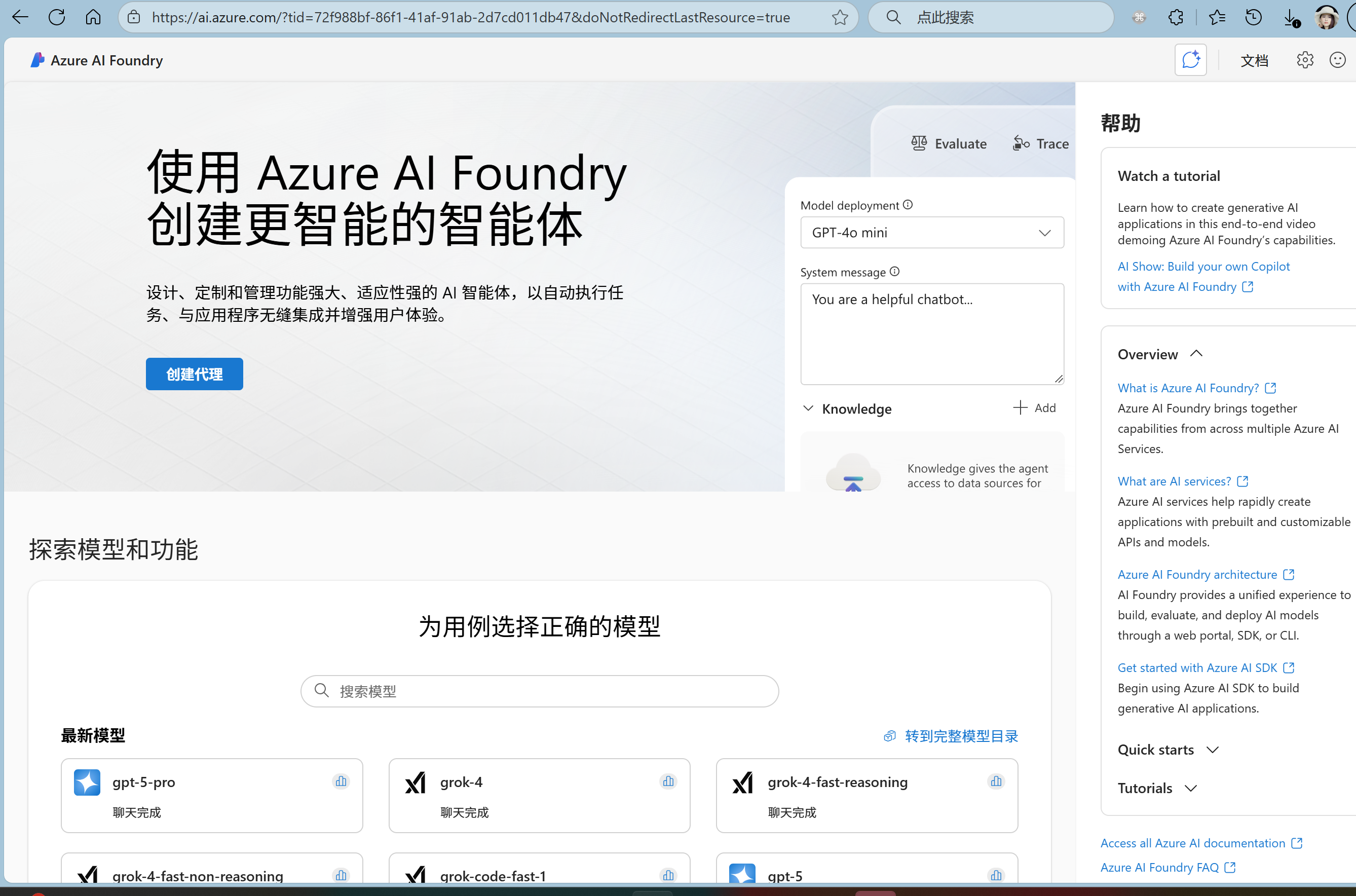Click compare icon on grok-4-fast-reasoning card
The width and height of the screenshot is (1356, 896).
point(996,781)
